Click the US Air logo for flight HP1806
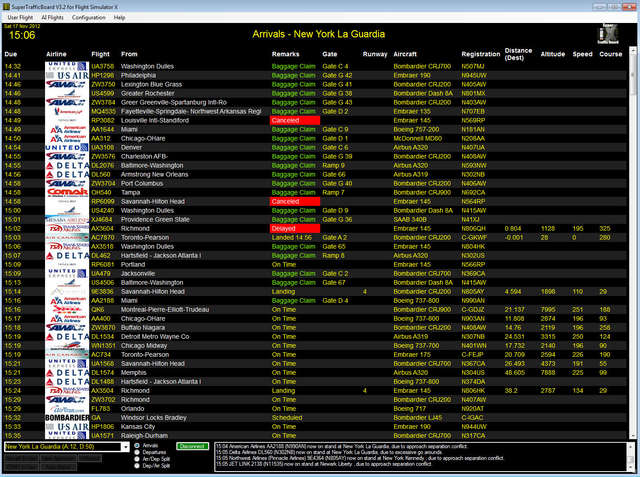 pos(67,426)
